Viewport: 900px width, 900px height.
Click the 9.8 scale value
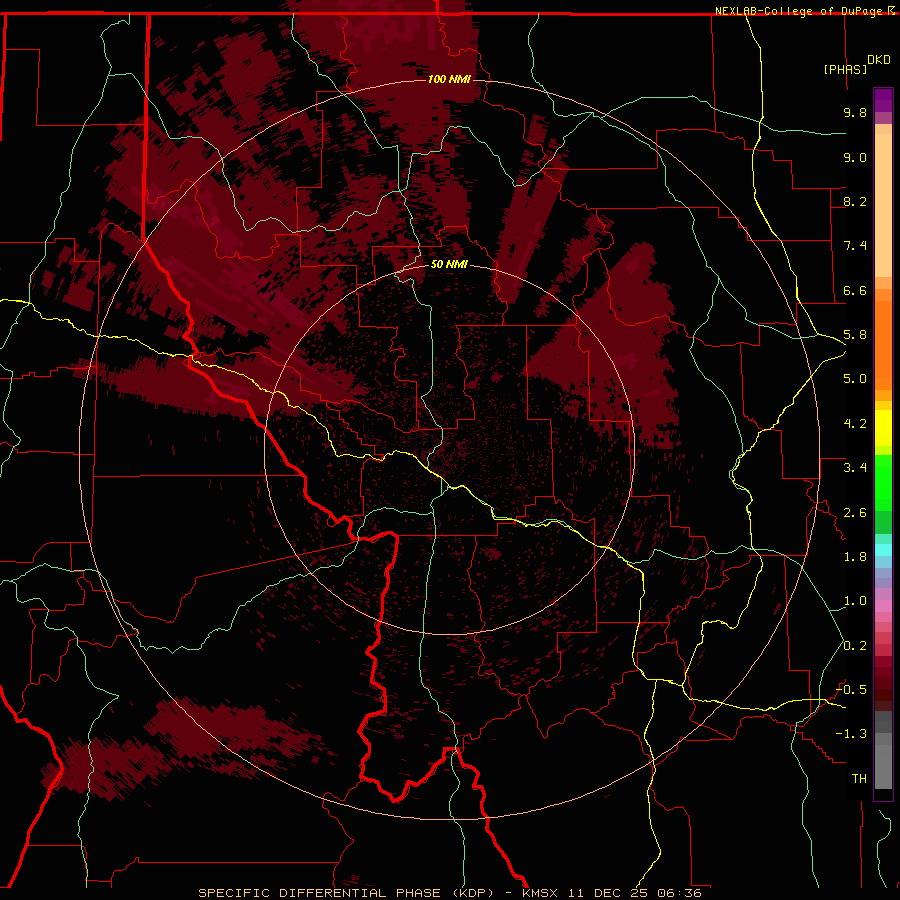[855, 112]
